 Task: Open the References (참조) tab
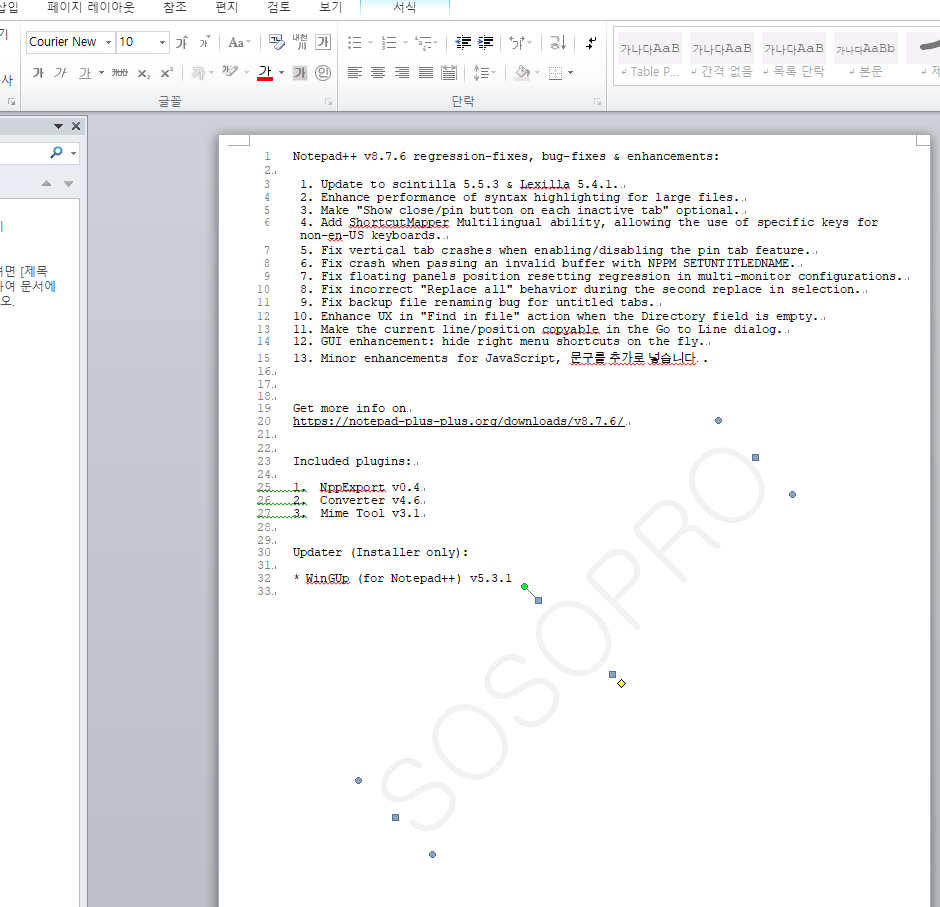[x=174, y=7]
